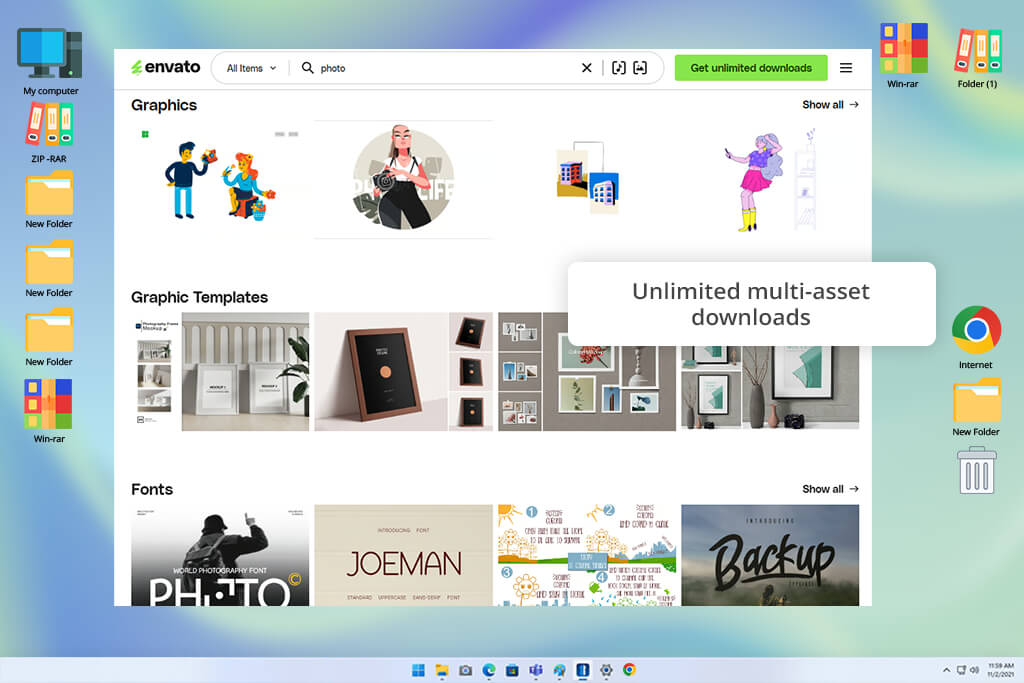
Task: Launch Microsoft Edge from taskbar
Action: click(488, 670)
